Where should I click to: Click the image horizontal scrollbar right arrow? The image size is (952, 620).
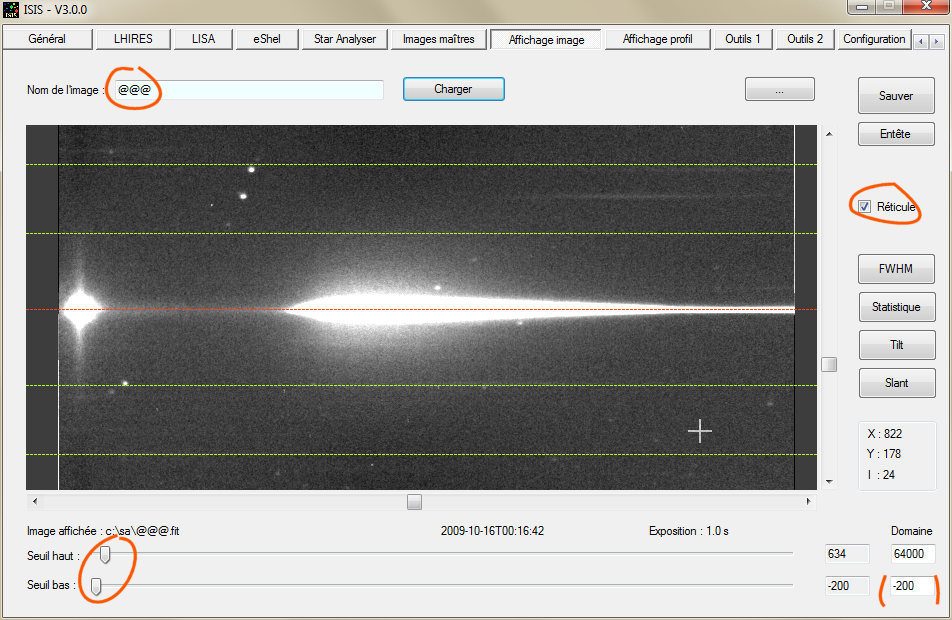click(x=809, y=501)
